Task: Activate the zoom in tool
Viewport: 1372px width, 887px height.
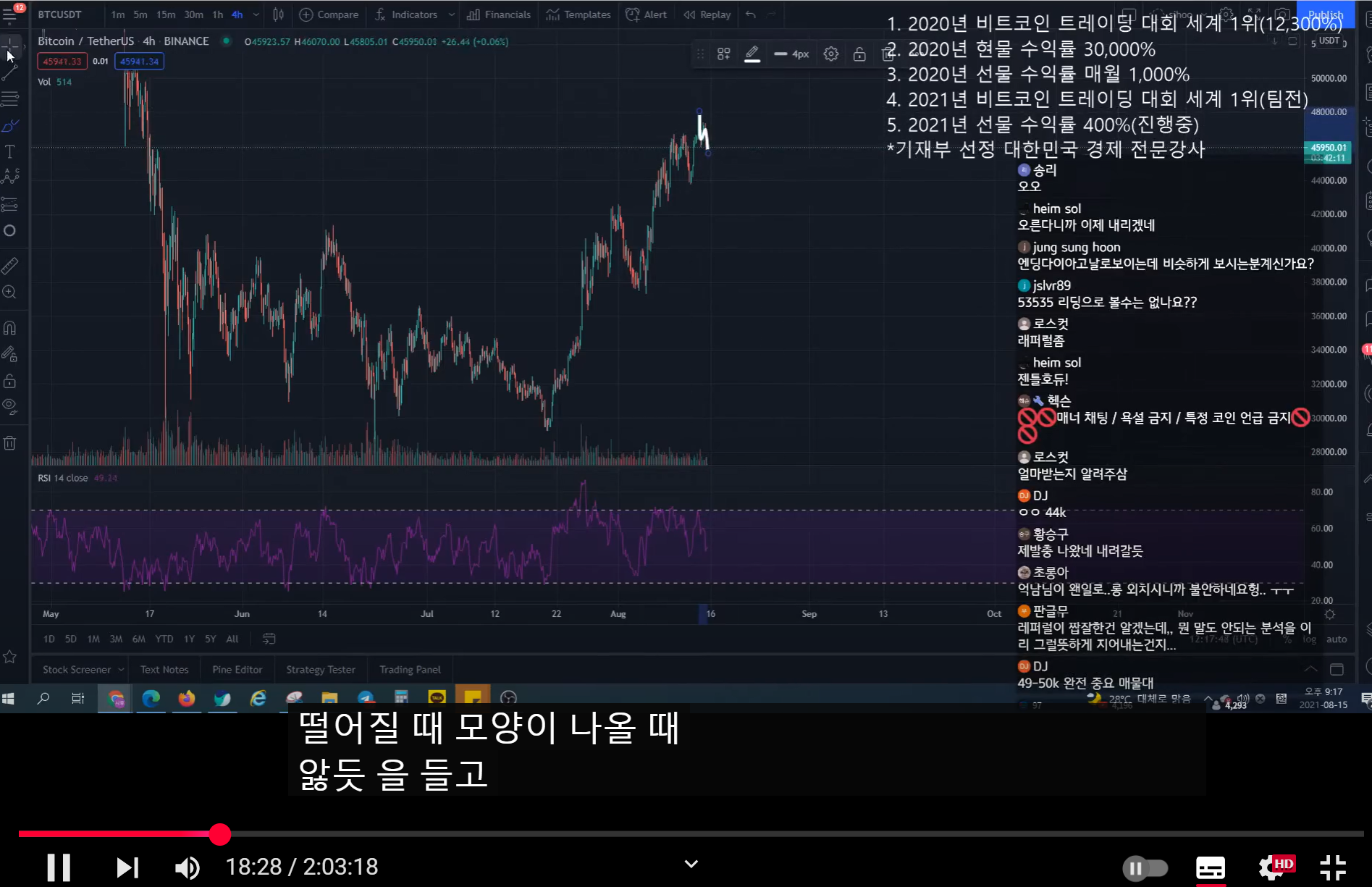Action: [x=10, y=292]
